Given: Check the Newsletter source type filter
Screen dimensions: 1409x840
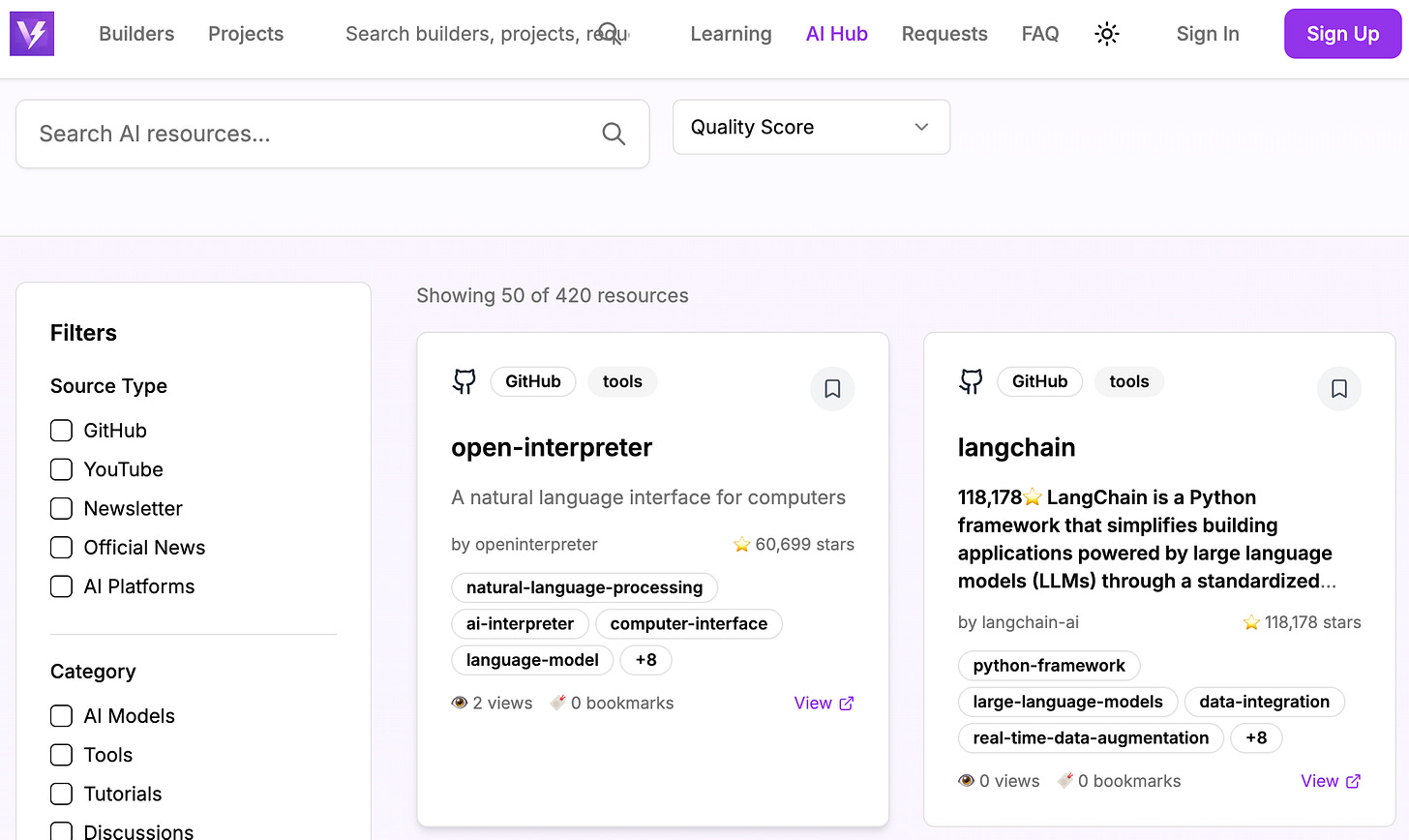Looking at the screenshot, I should [61, 508].
